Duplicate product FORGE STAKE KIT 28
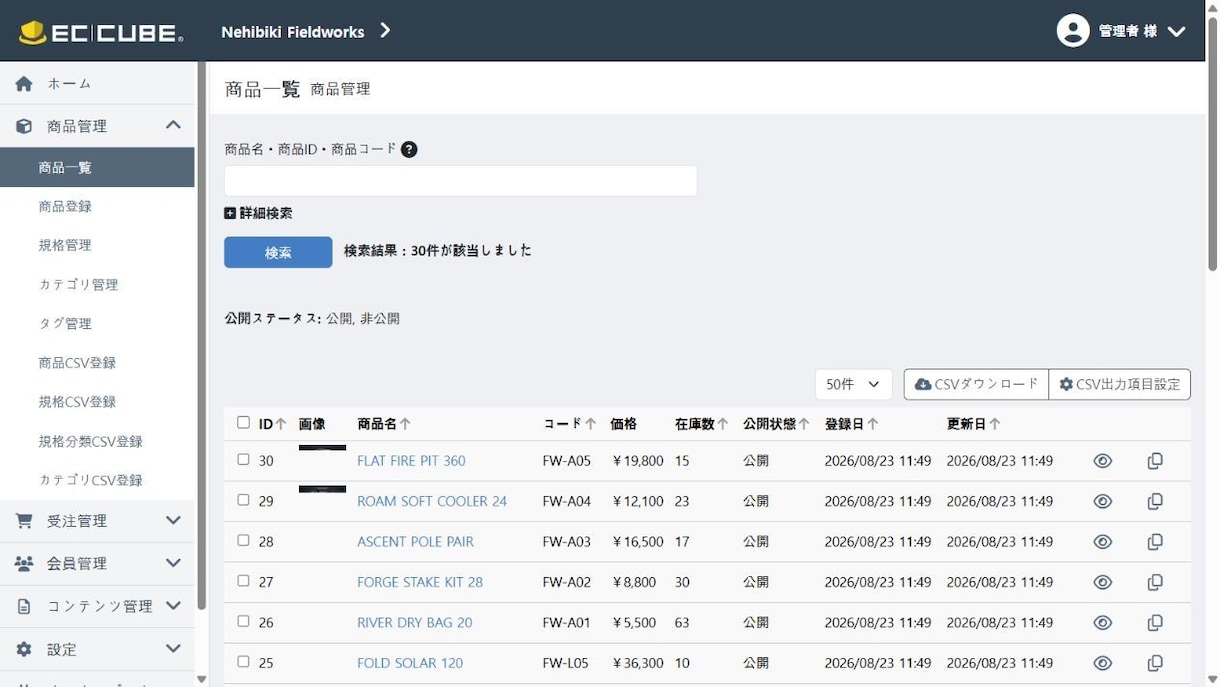This screenshot has height=687, width=1220. pos(1155,582)
